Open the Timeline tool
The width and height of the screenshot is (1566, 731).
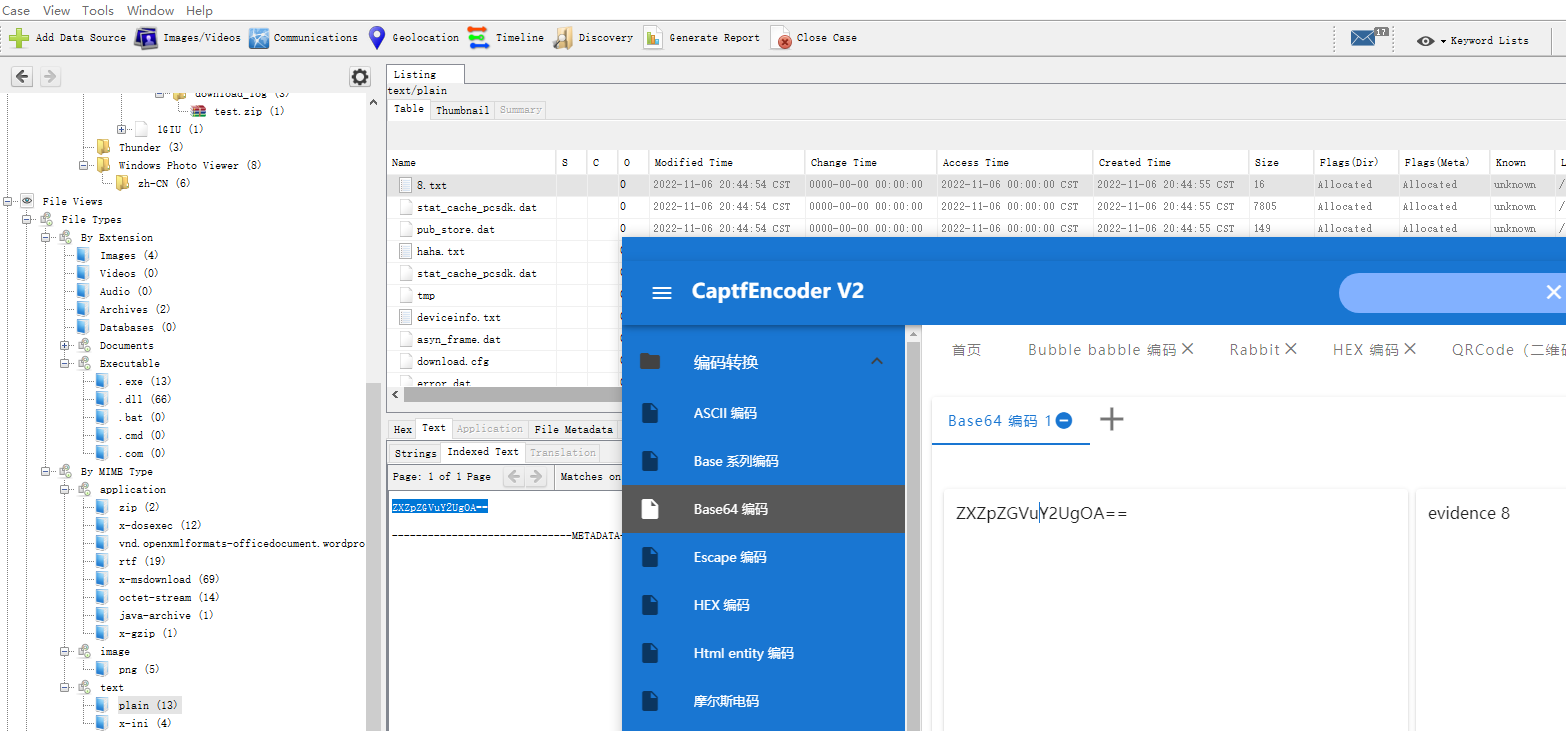pyautogui.click(x=479, y=38)
